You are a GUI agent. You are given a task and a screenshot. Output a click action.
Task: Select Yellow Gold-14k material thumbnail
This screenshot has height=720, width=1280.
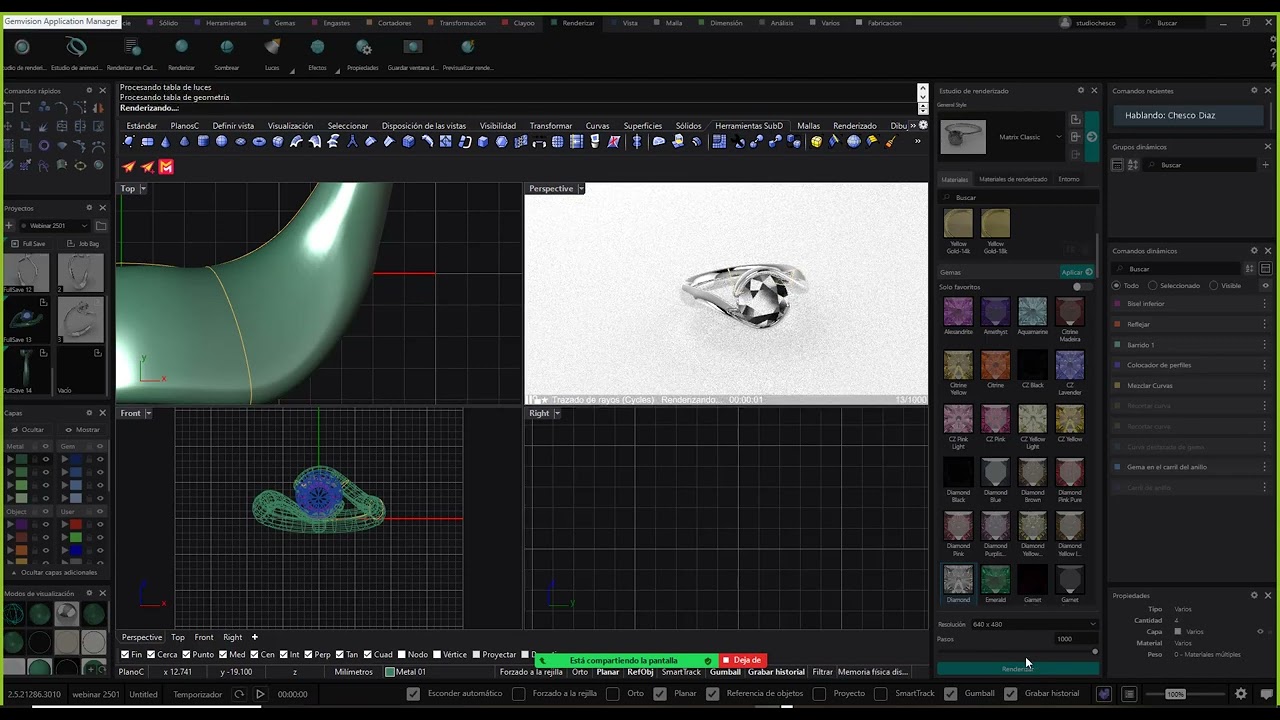tap(958, 223)
